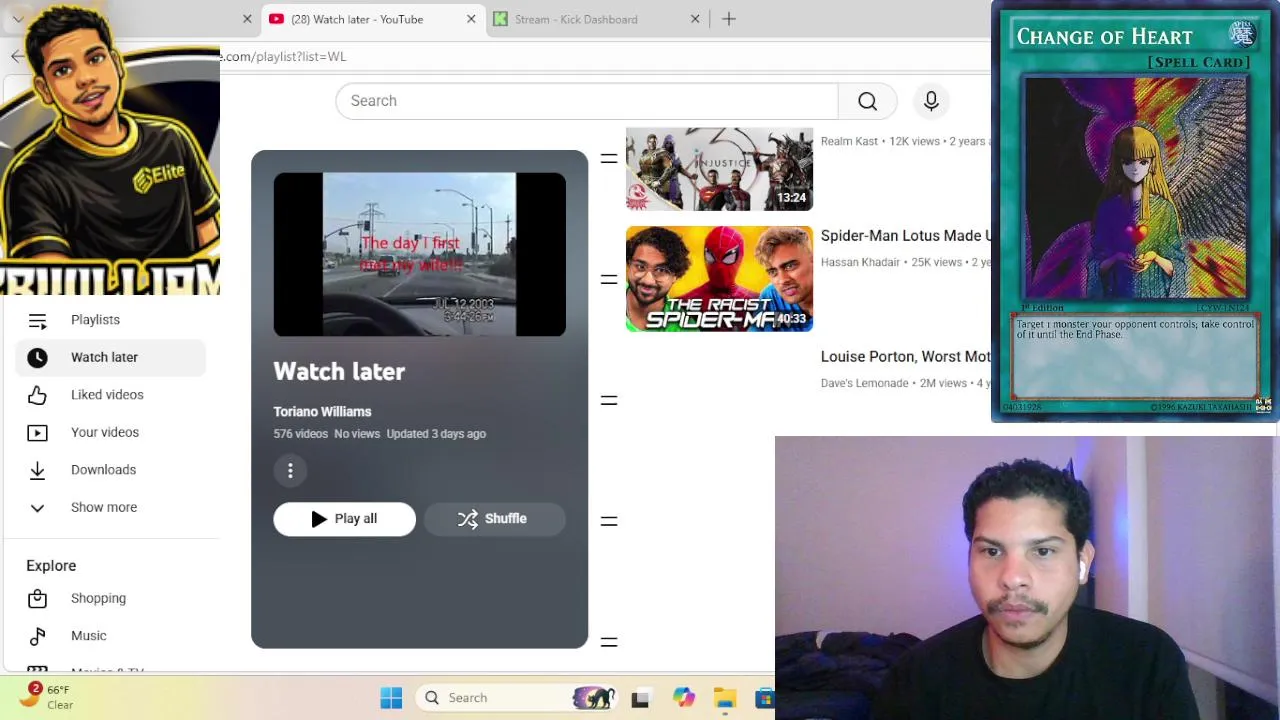Click the Explore section heading
1280x720 pixels.
(51, 566)
